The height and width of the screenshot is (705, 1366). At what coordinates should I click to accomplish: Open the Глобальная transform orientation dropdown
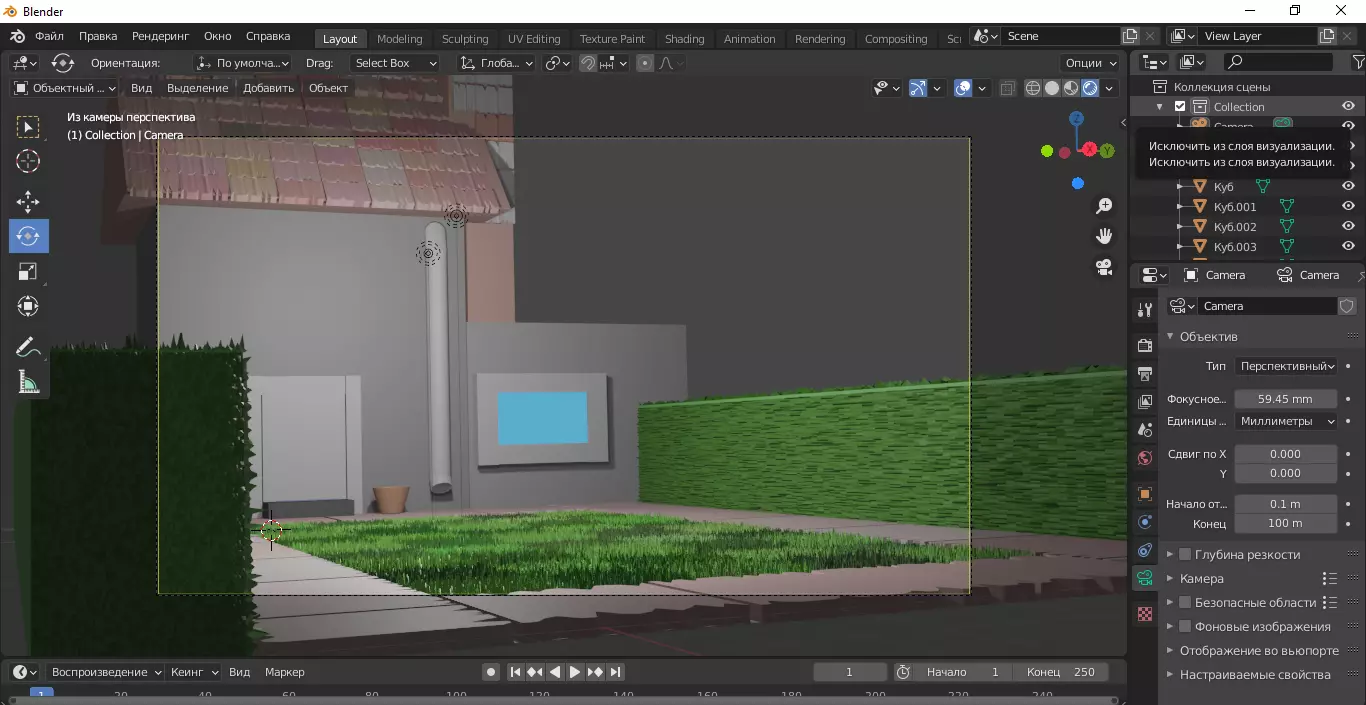[497, 63]
